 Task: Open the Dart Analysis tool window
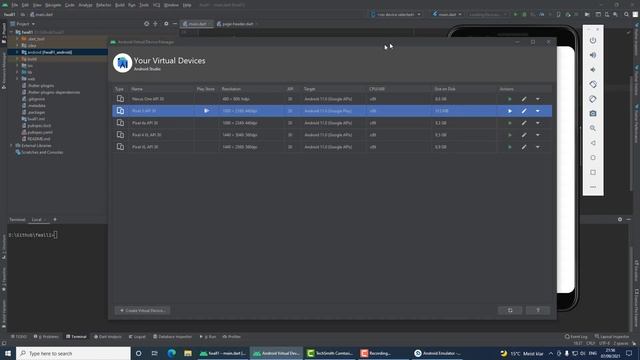click(x=108, y=337)
